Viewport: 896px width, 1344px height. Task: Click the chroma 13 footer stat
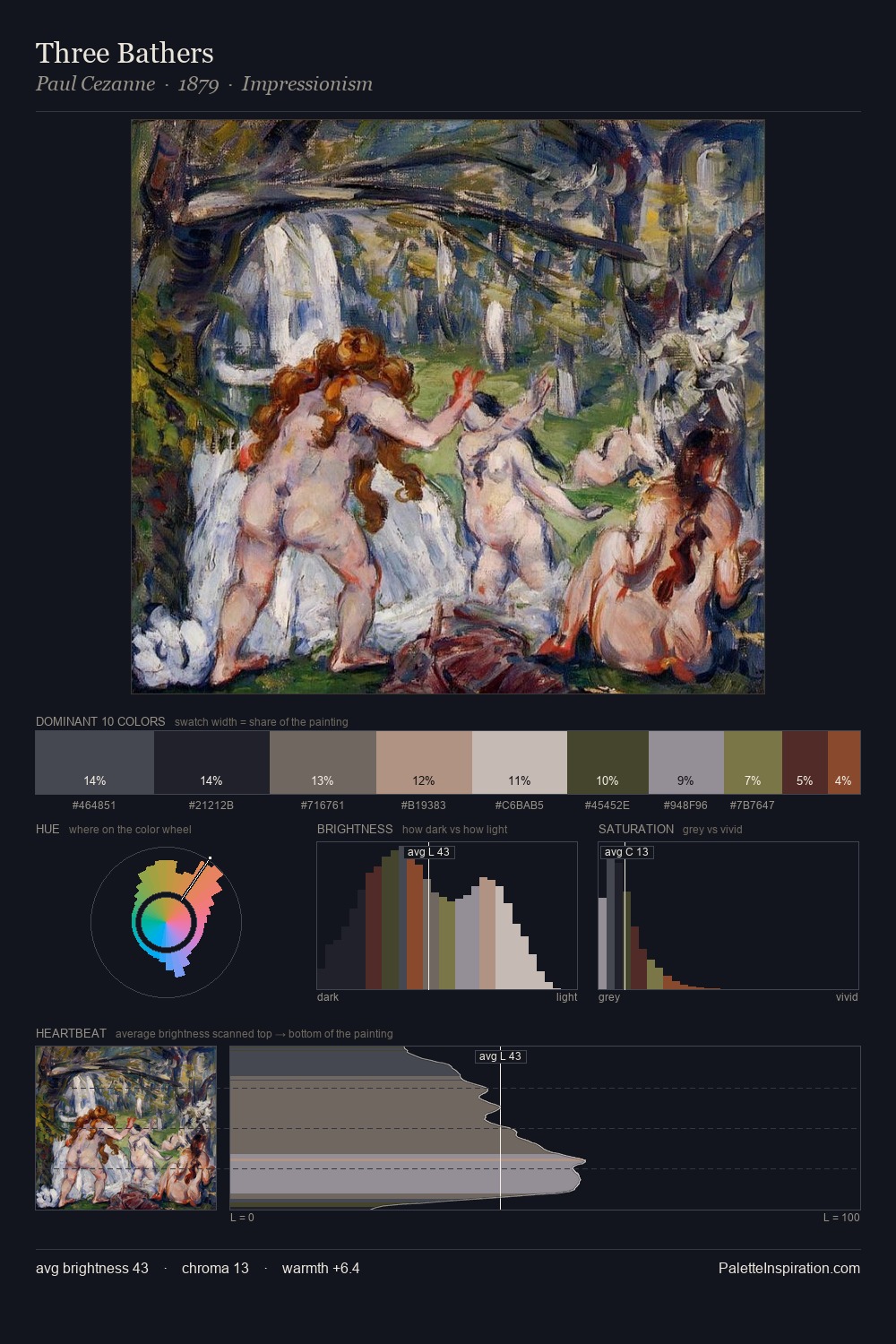[215, 1268]
